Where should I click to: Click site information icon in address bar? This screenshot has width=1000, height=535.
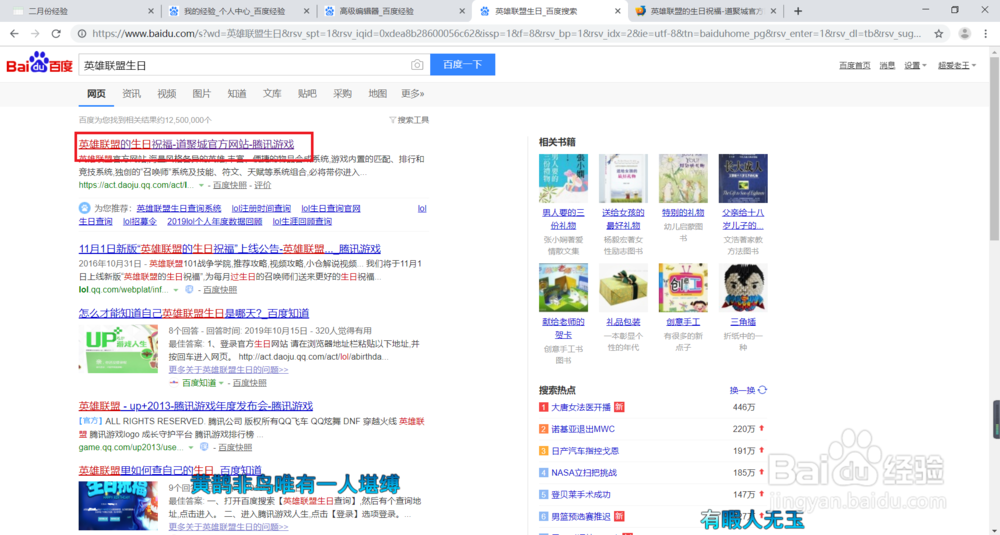[x=82, y=34]
